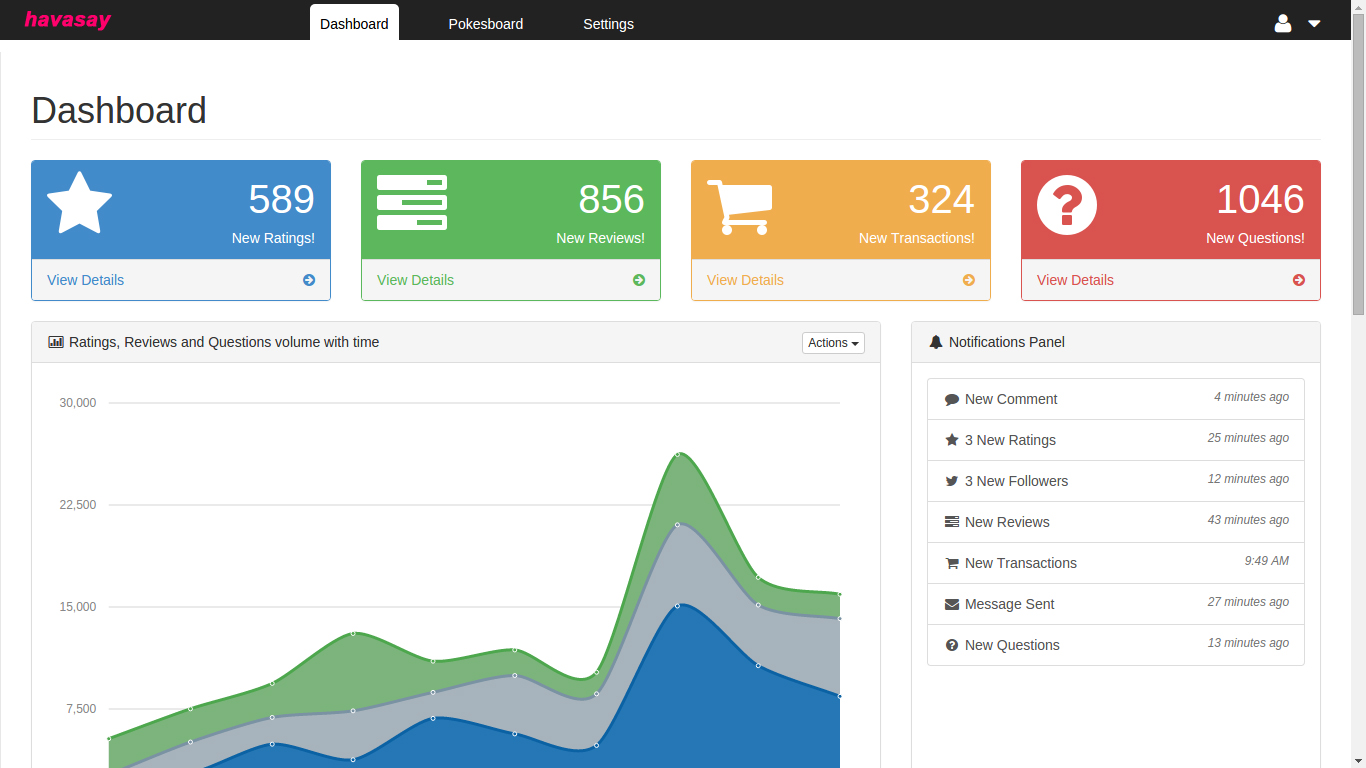Click the '4 minutes ago' timestamp
Image resolution: width=1366 pixels, height=768 pixels.
tap(1251, 397)
